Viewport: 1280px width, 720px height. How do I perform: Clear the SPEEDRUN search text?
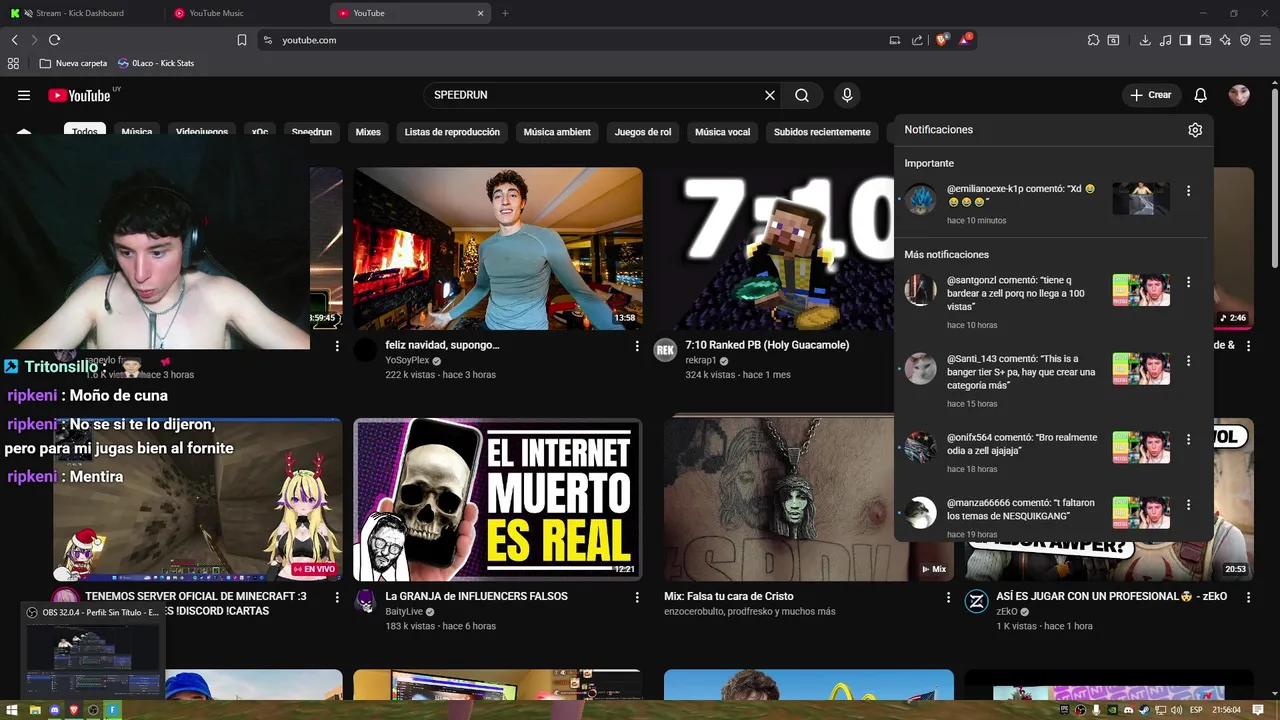[770, 95]
